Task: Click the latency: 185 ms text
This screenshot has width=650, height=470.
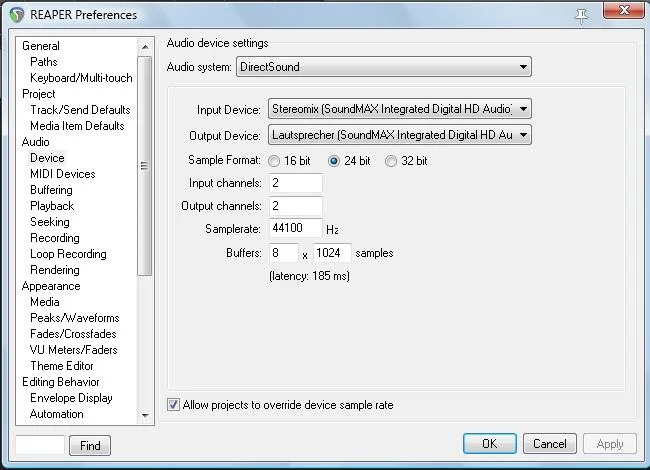Action: point(309,276)
